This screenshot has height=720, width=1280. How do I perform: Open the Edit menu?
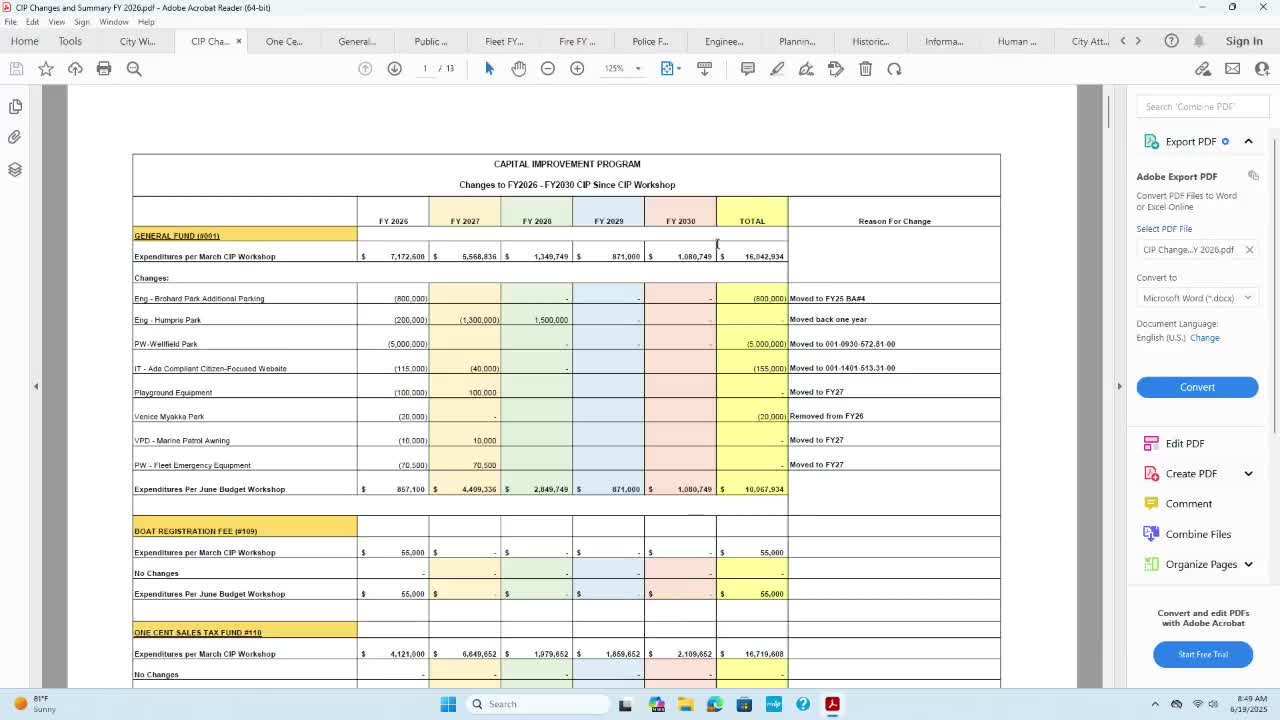point(33,22)
